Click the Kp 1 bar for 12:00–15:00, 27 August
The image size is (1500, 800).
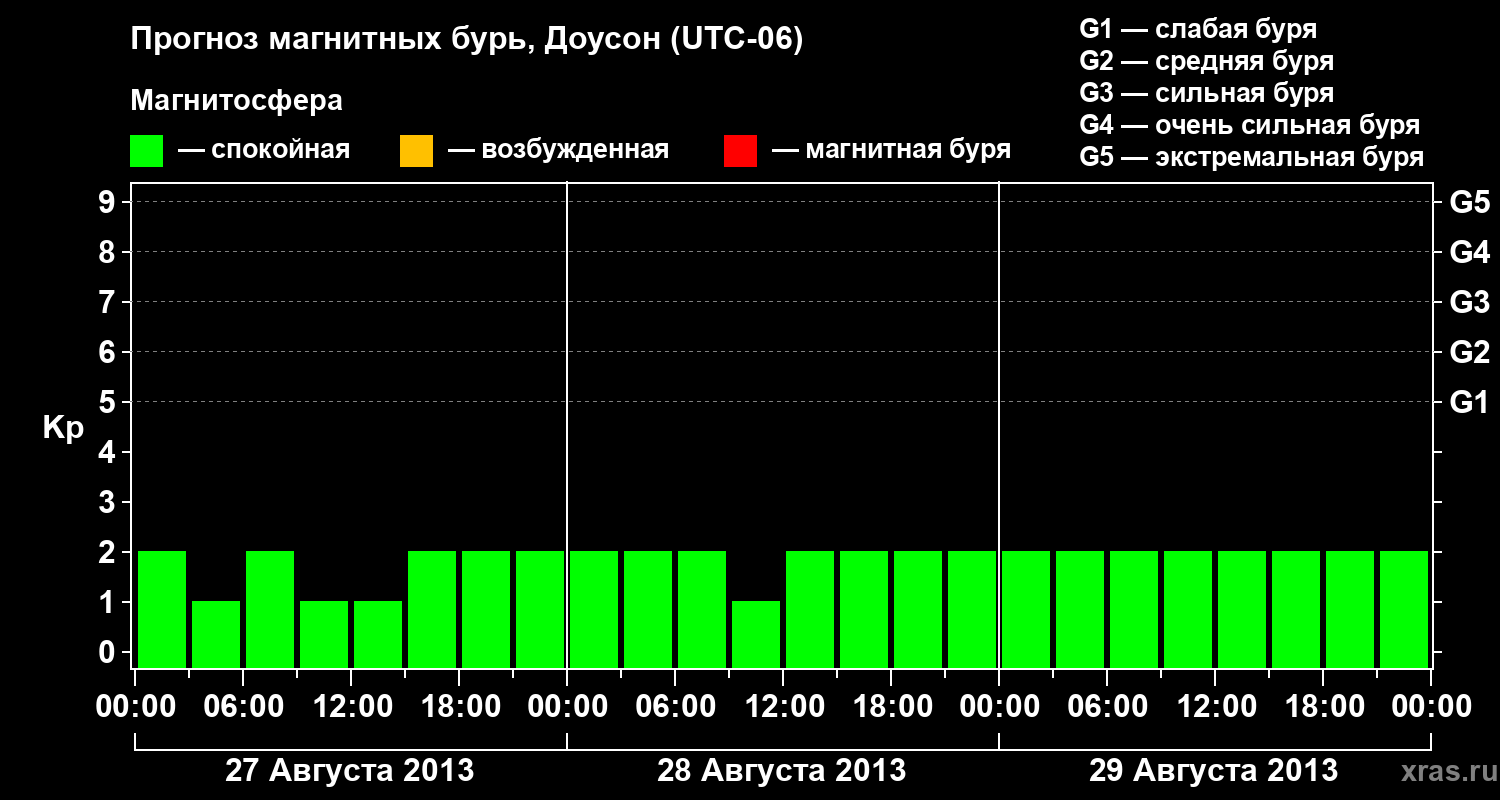pos(378,634)
